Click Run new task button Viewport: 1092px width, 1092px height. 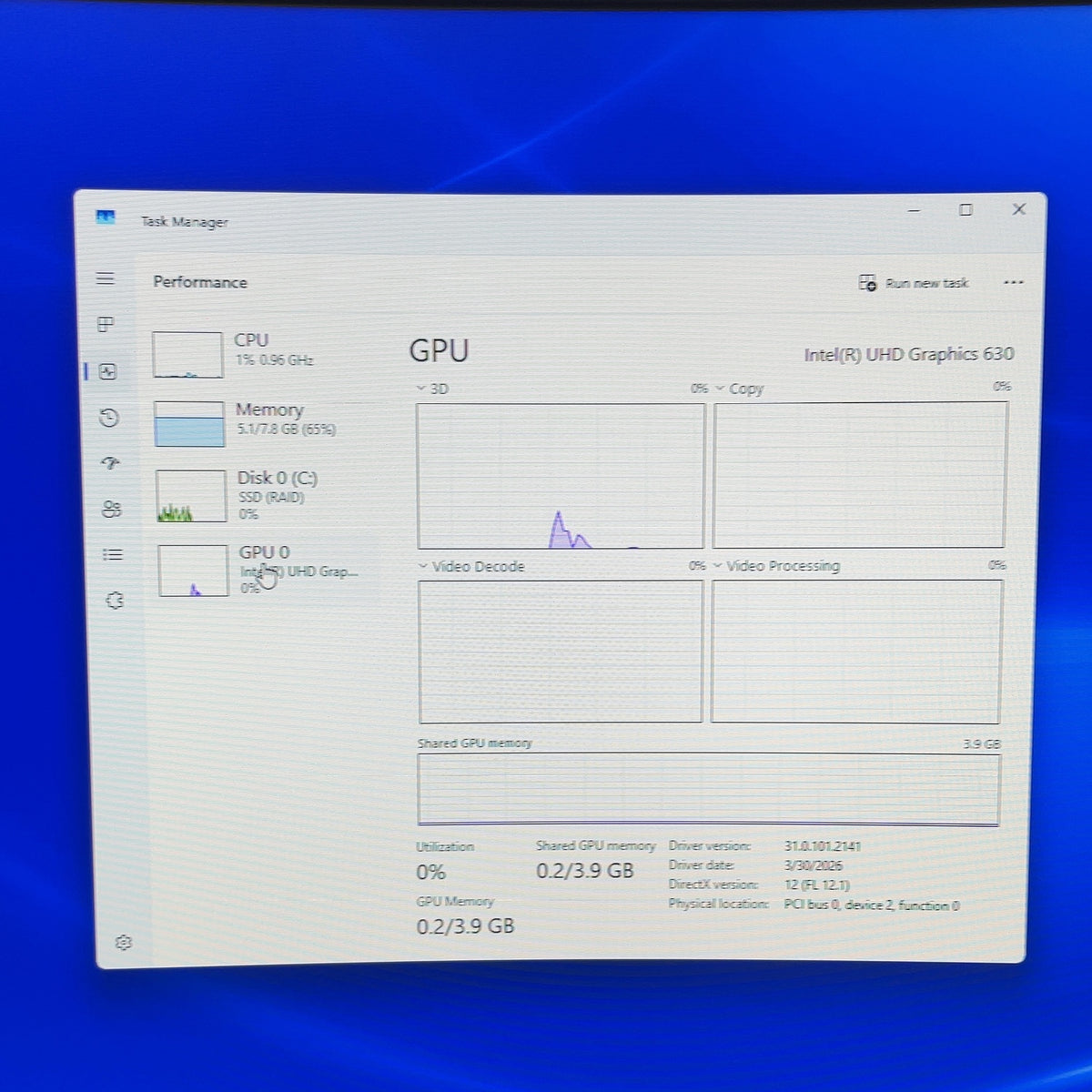[x=914, y=283]
